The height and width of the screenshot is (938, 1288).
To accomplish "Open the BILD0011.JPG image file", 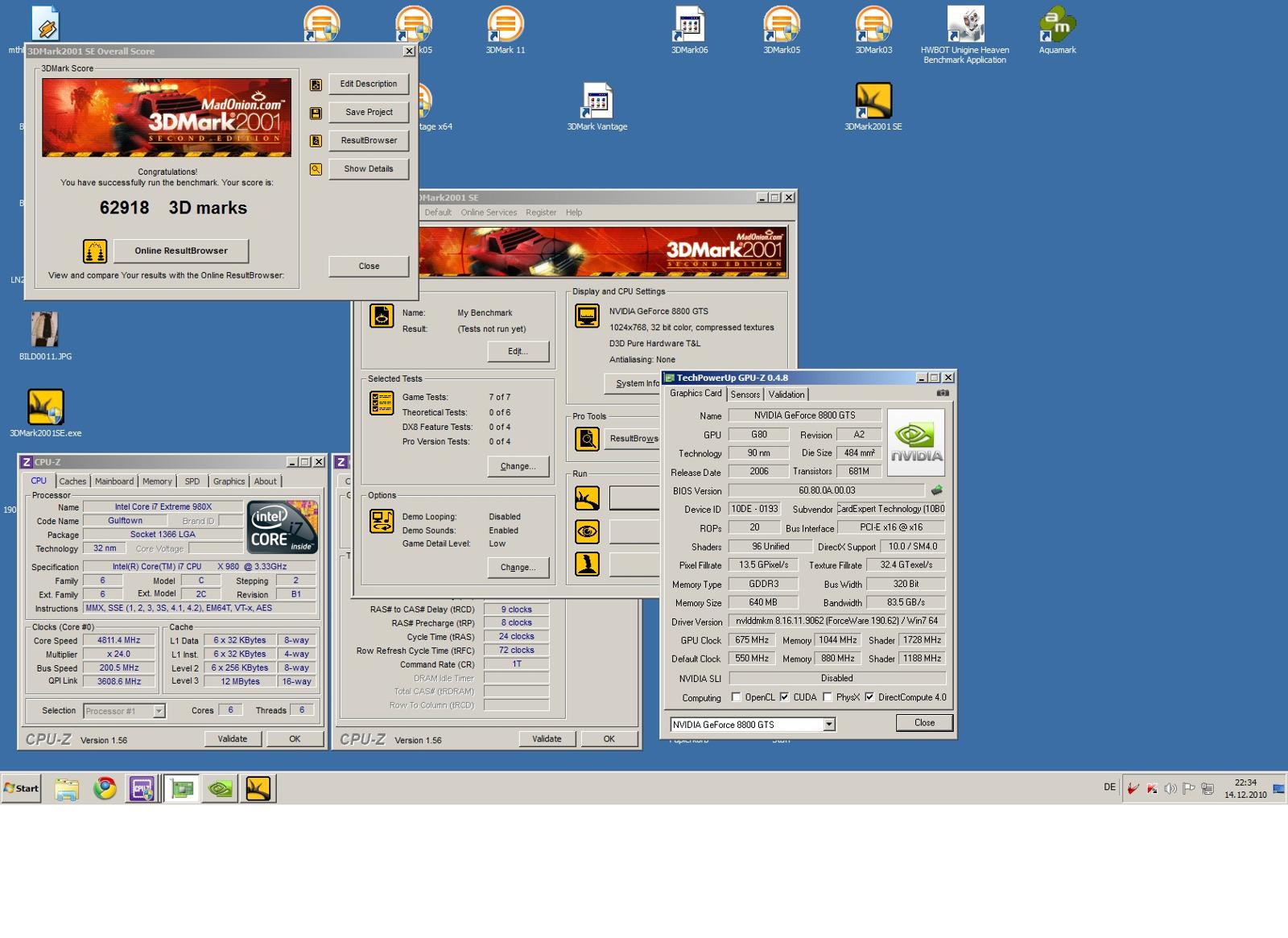I will (45, 336).
